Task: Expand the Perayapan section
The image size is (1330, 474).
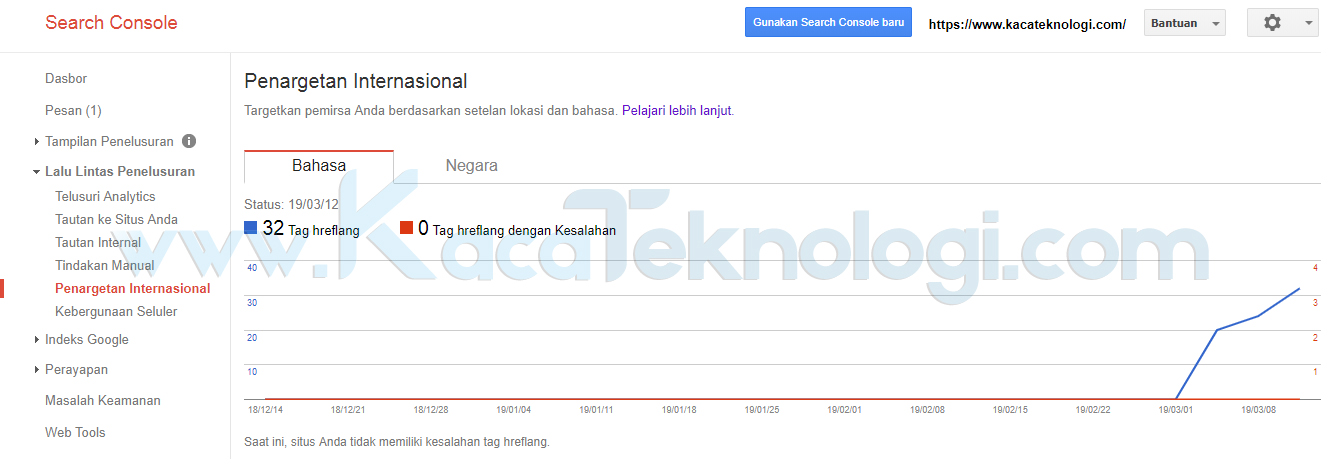Action: click(37, 370)
